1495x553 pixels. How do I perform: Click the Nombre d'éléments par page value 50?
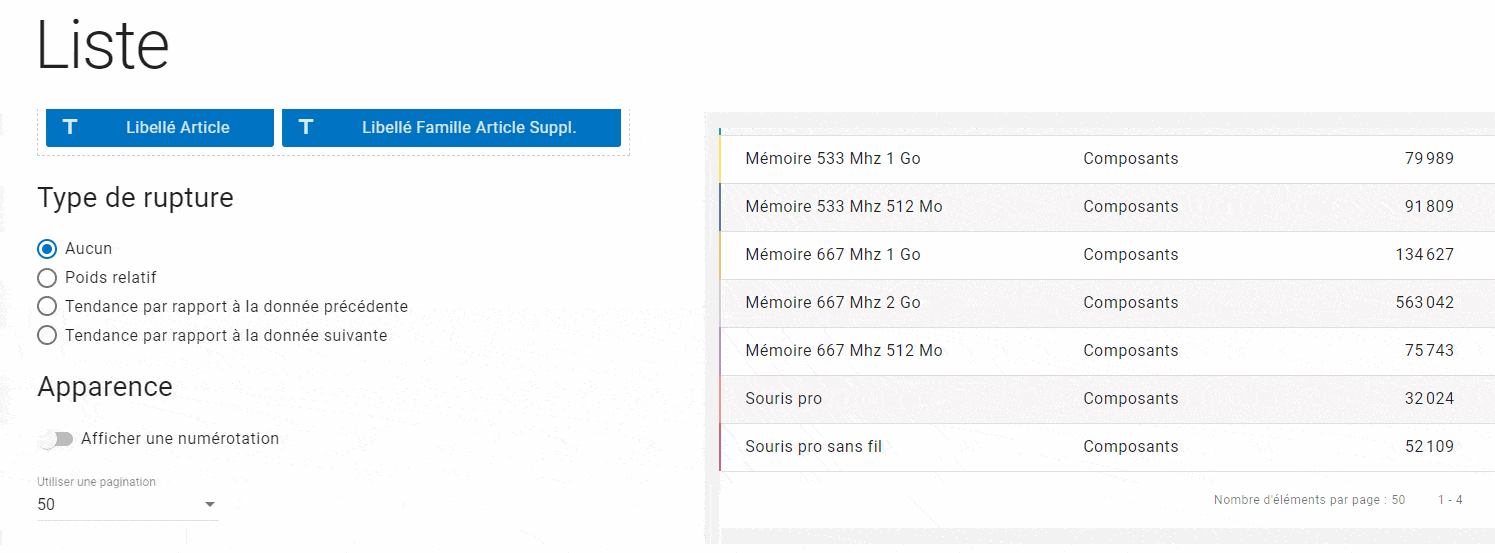point(1398,500)
